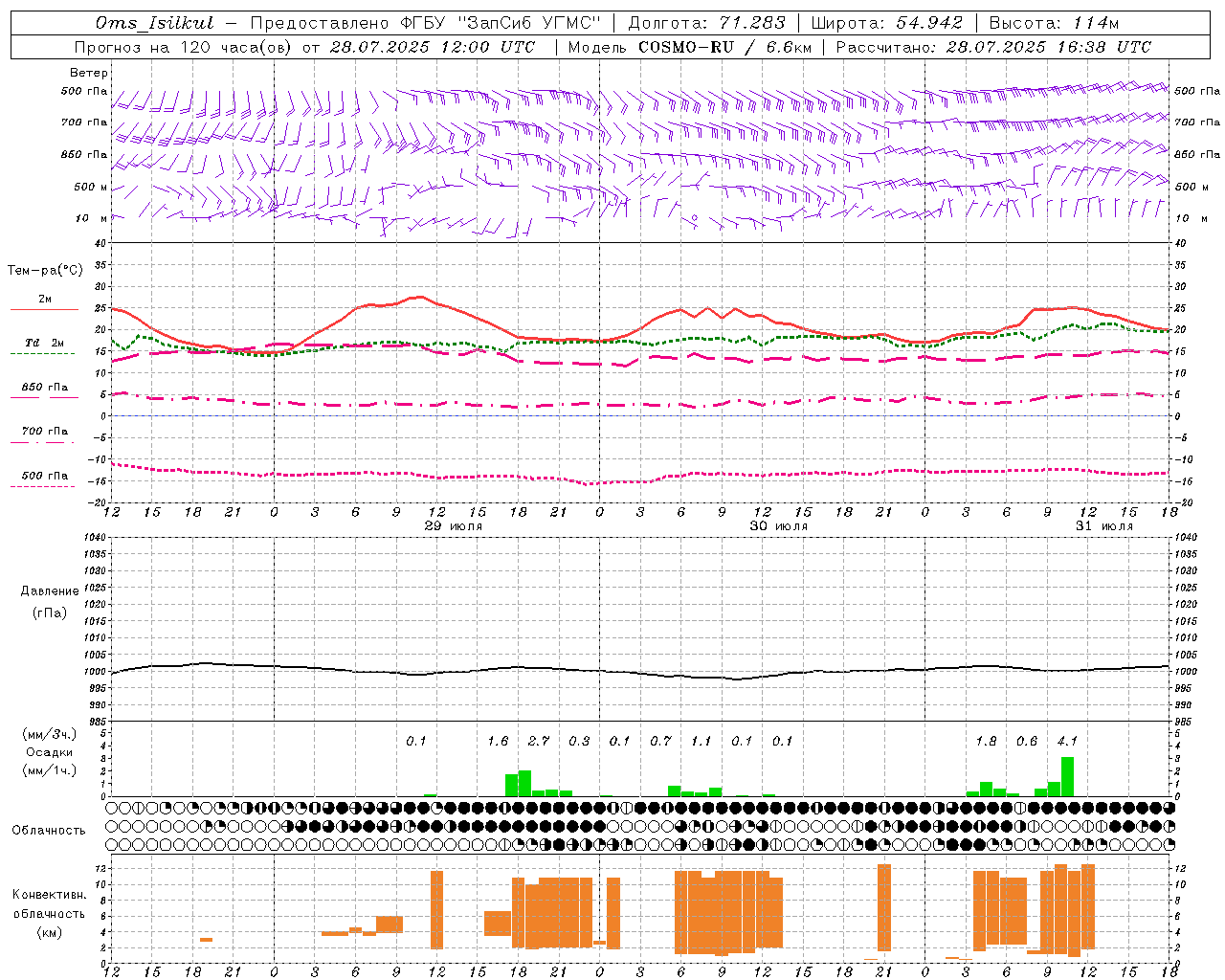Viewport: 1225px width, 980px height.
Task: Click 'Модель COSMO-RU / 6.6км' text
Action: pos(690,47)
